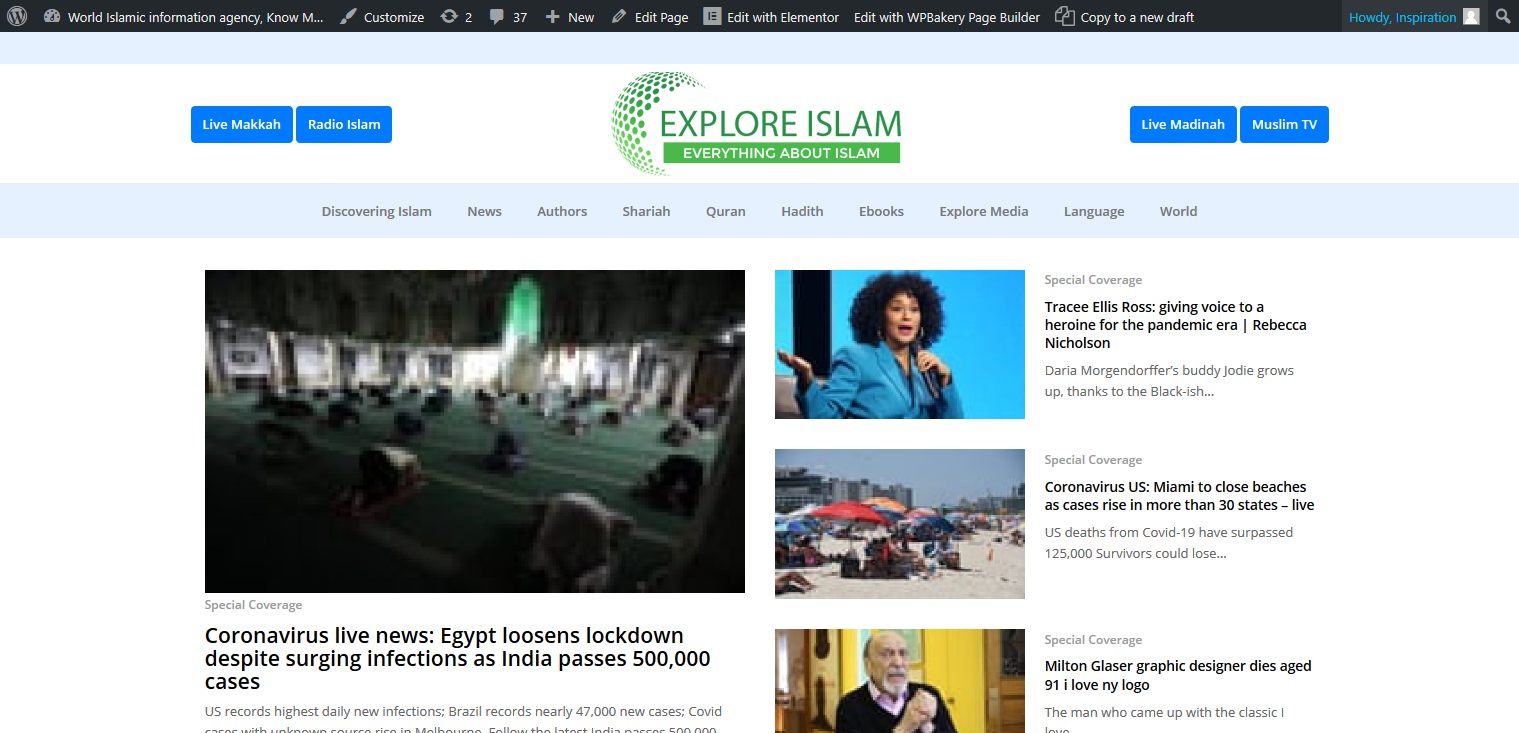Open the WordPress logo menu

click(x=17, y=16)
